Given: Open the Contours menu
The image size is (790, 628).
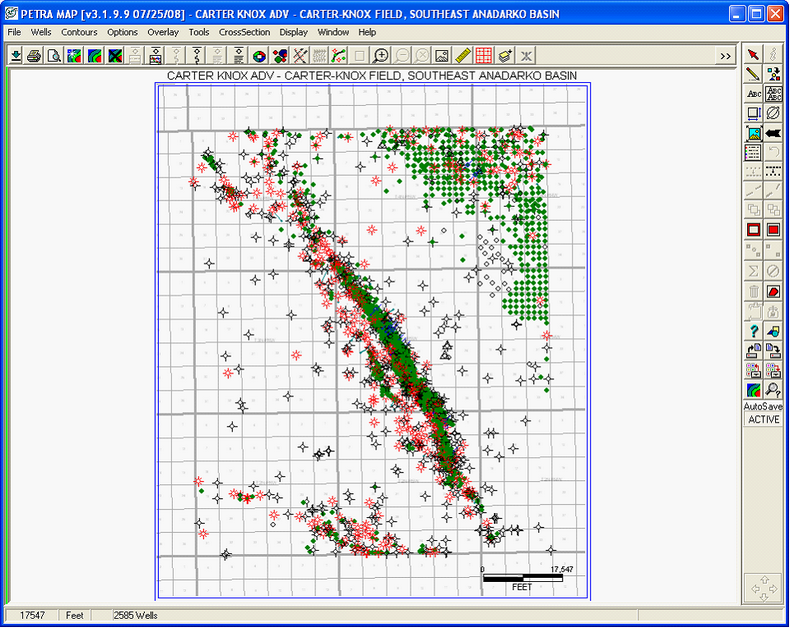Looking at the screenshot, I should [79, 32].
